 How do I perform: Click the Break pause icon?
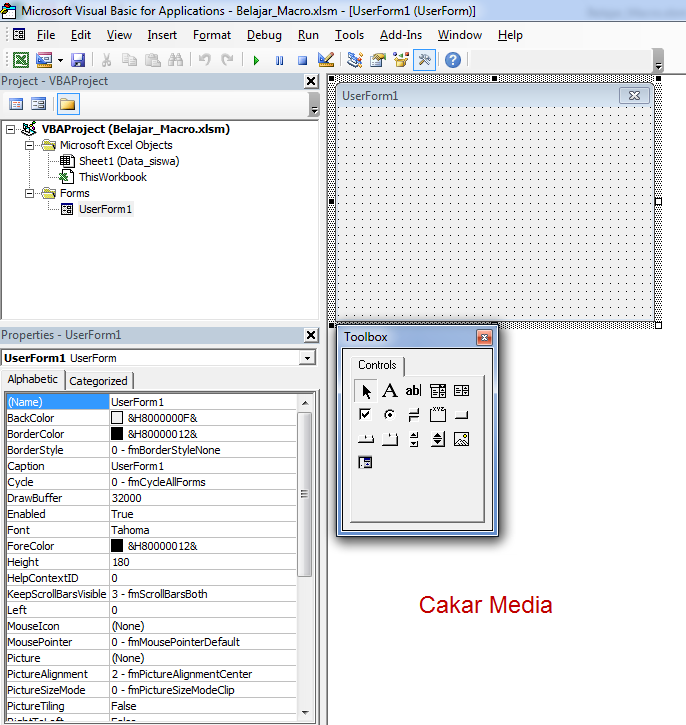click(x=279, y=61)
